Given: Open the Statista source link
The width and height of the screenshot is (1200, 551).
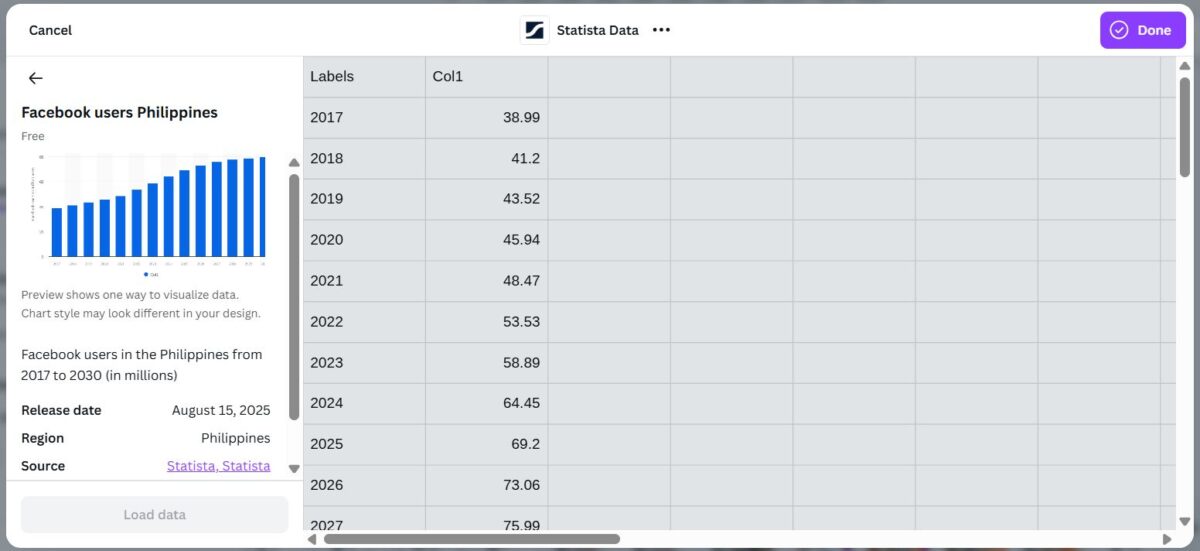Looking at the screenshot, I should [218, 466].
